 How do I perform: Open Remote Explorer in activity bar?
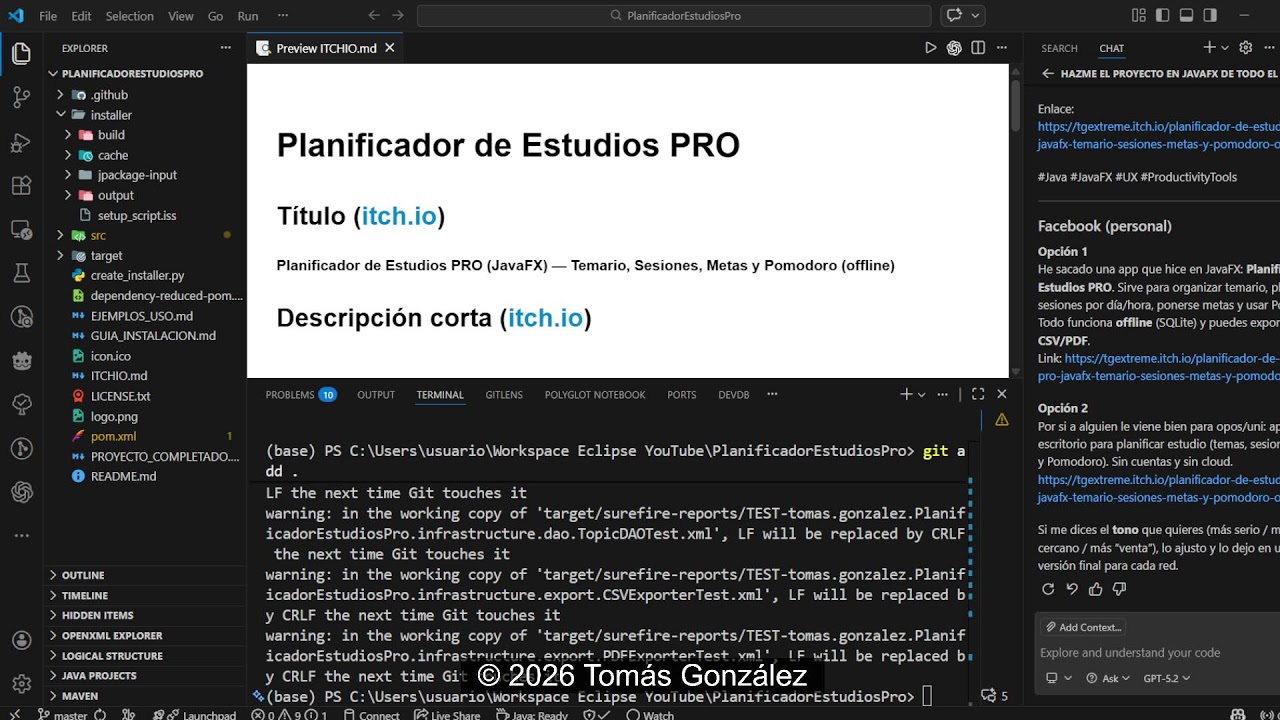pos(21,229)
